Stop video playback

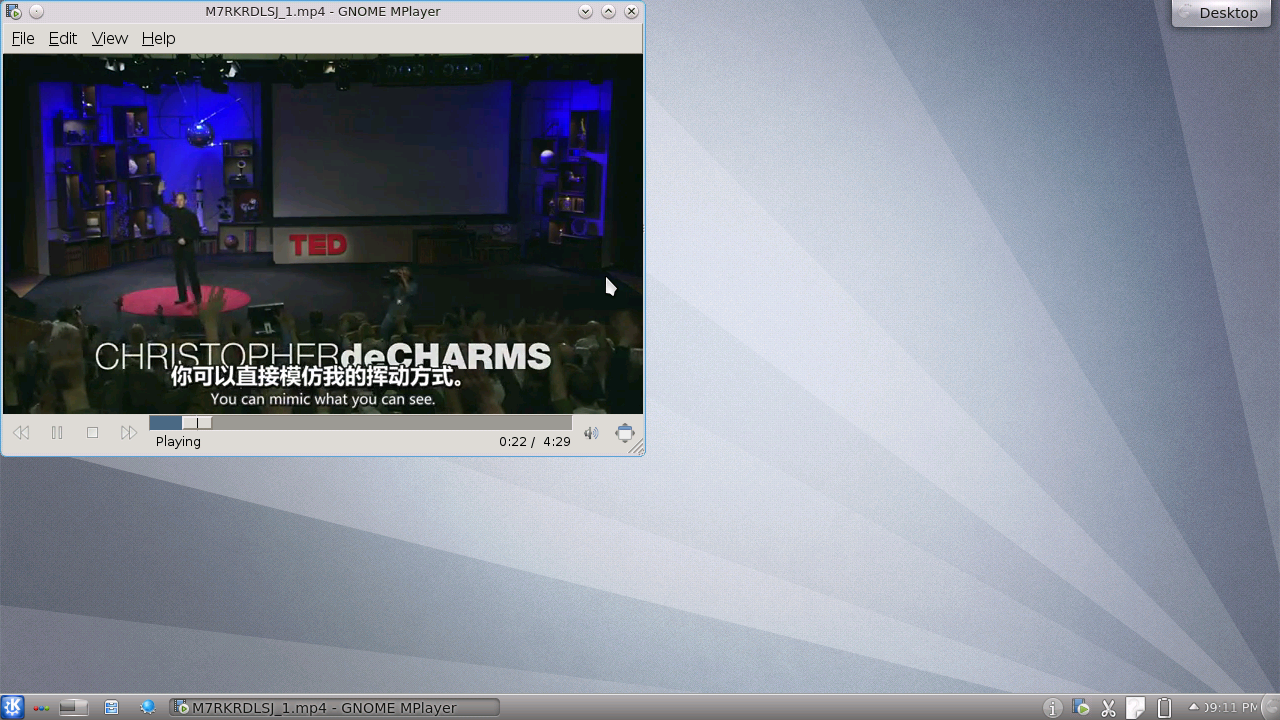93,433
